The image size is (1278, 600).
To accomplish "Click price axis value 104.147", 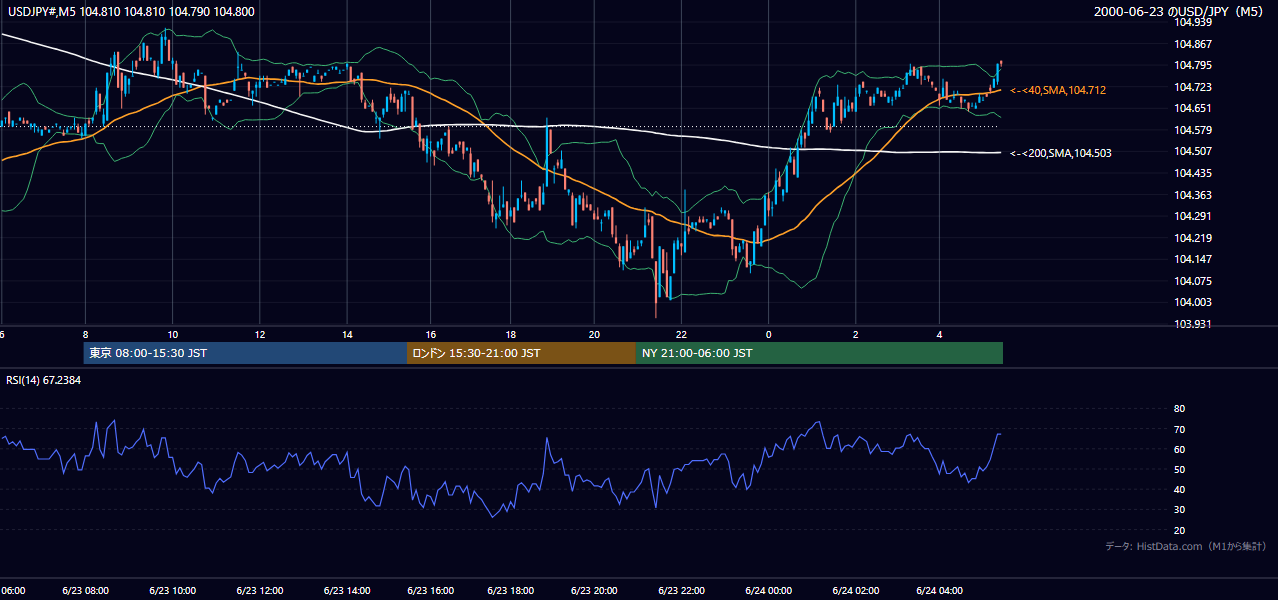I will [x=1193, y=259].
